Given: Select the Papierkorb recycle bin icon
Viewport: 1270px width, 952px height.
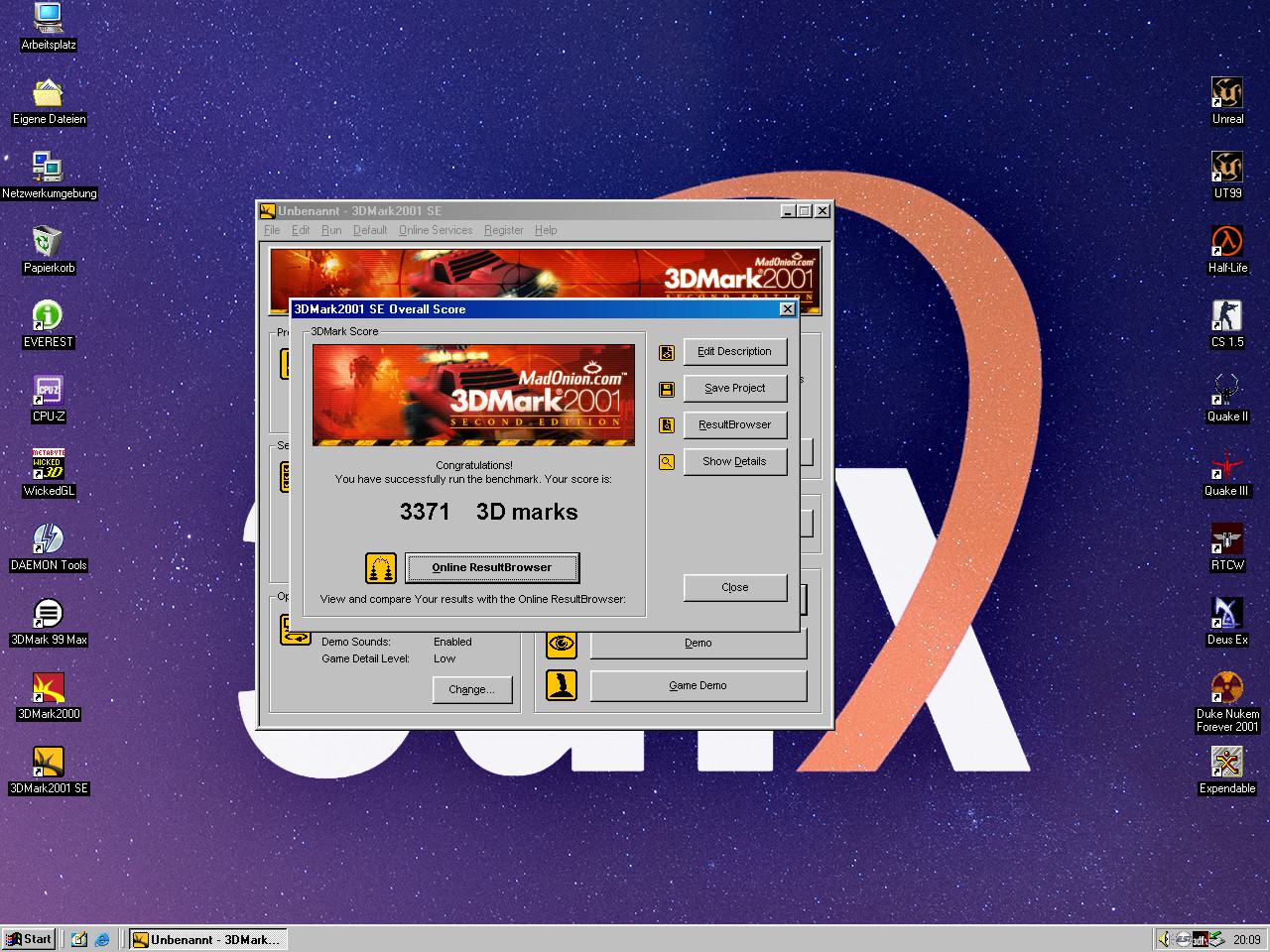Looking at the screenshot, I should click(49, 249).
